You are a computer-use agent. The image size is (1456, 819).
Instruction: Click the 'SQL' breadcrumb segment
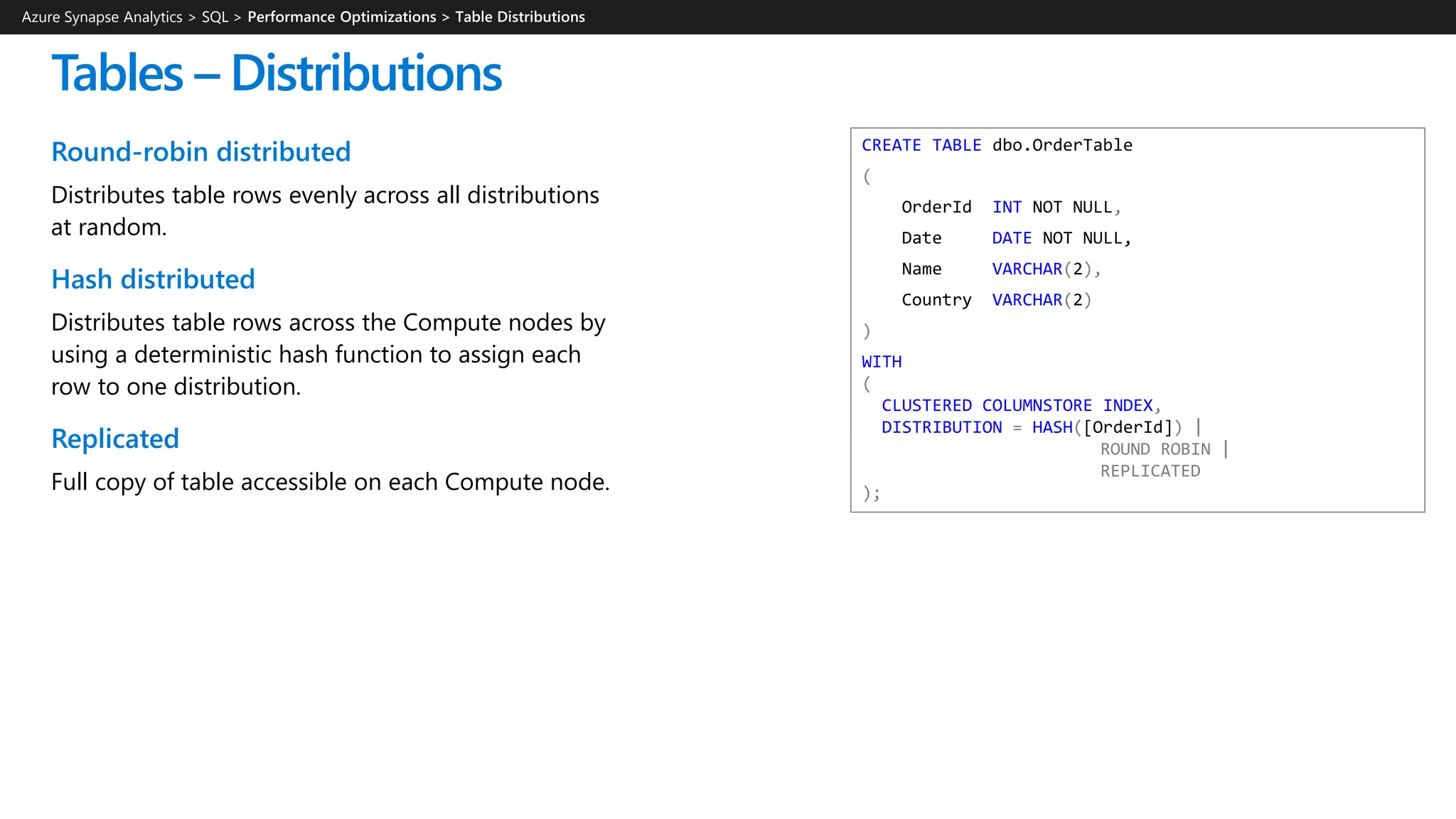pos(215,17)
